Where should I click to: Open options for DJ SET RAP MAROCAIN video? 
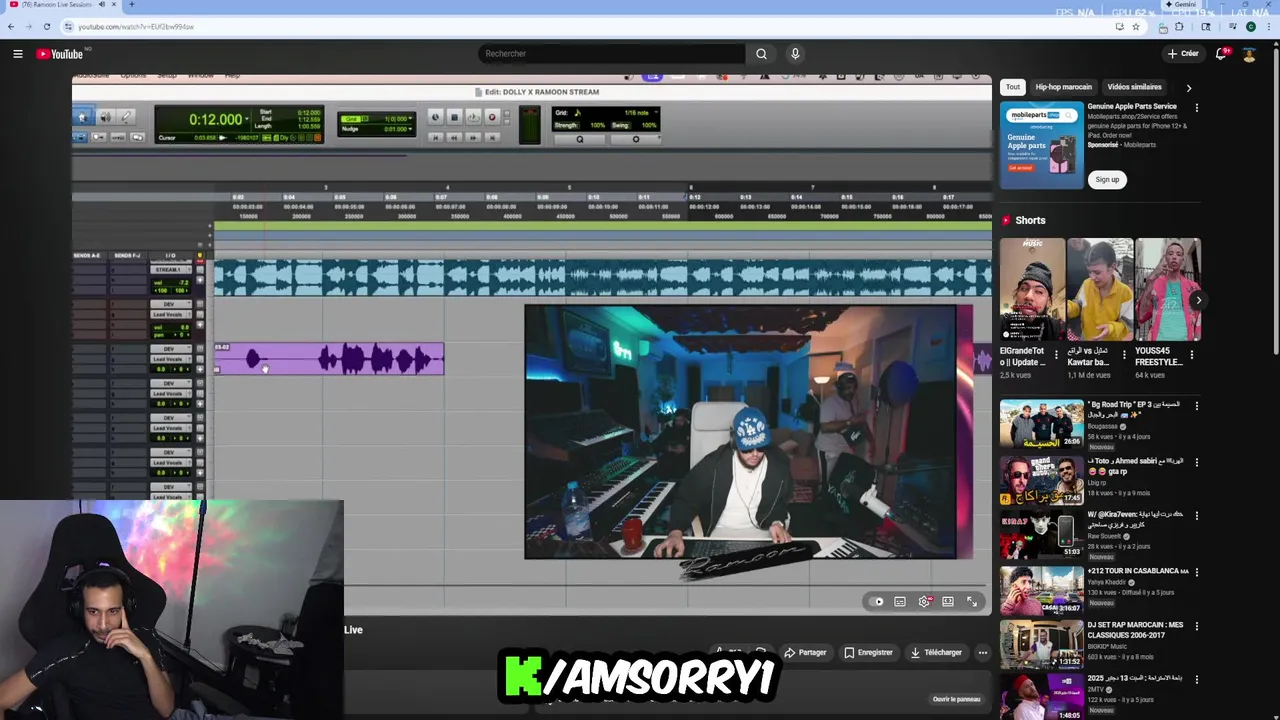(x=1196, y=627)
